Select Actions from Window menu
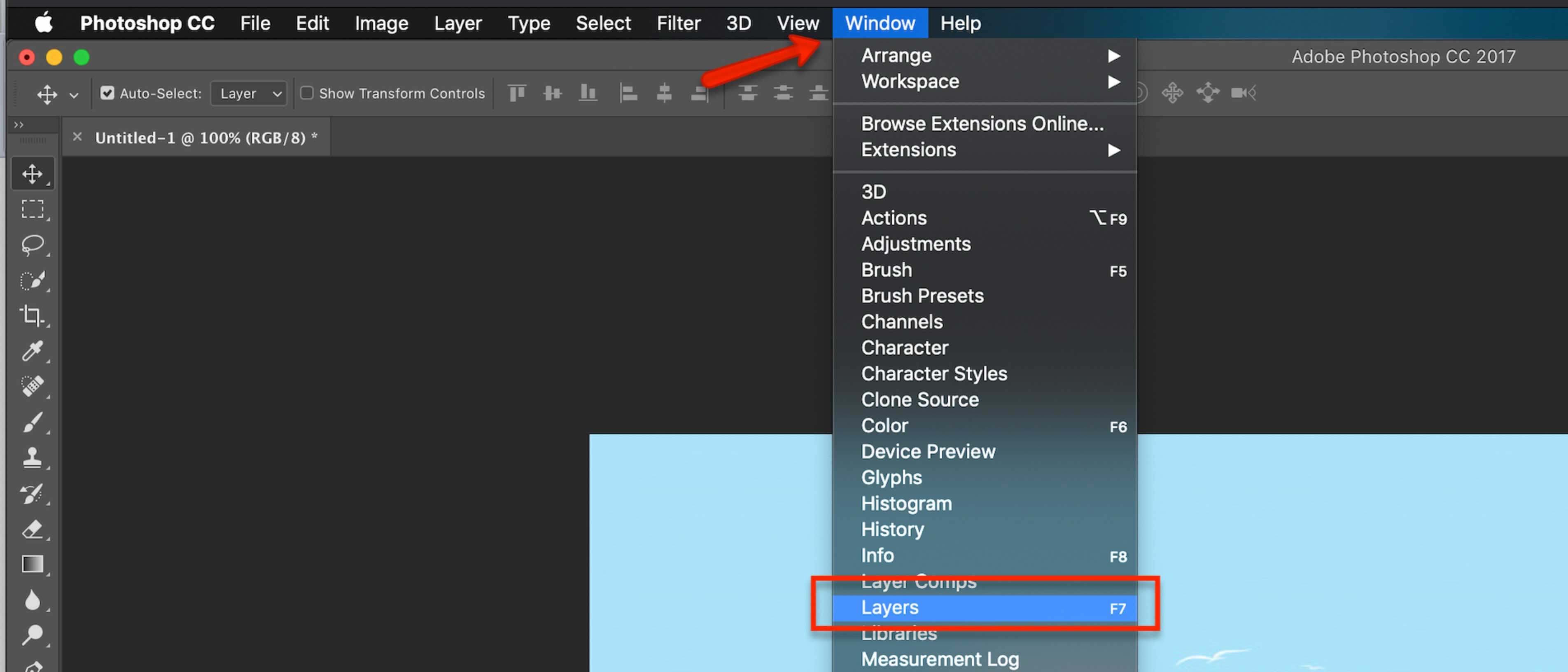This screenshot has width=1568, height=672. click(x=893, y=218)
